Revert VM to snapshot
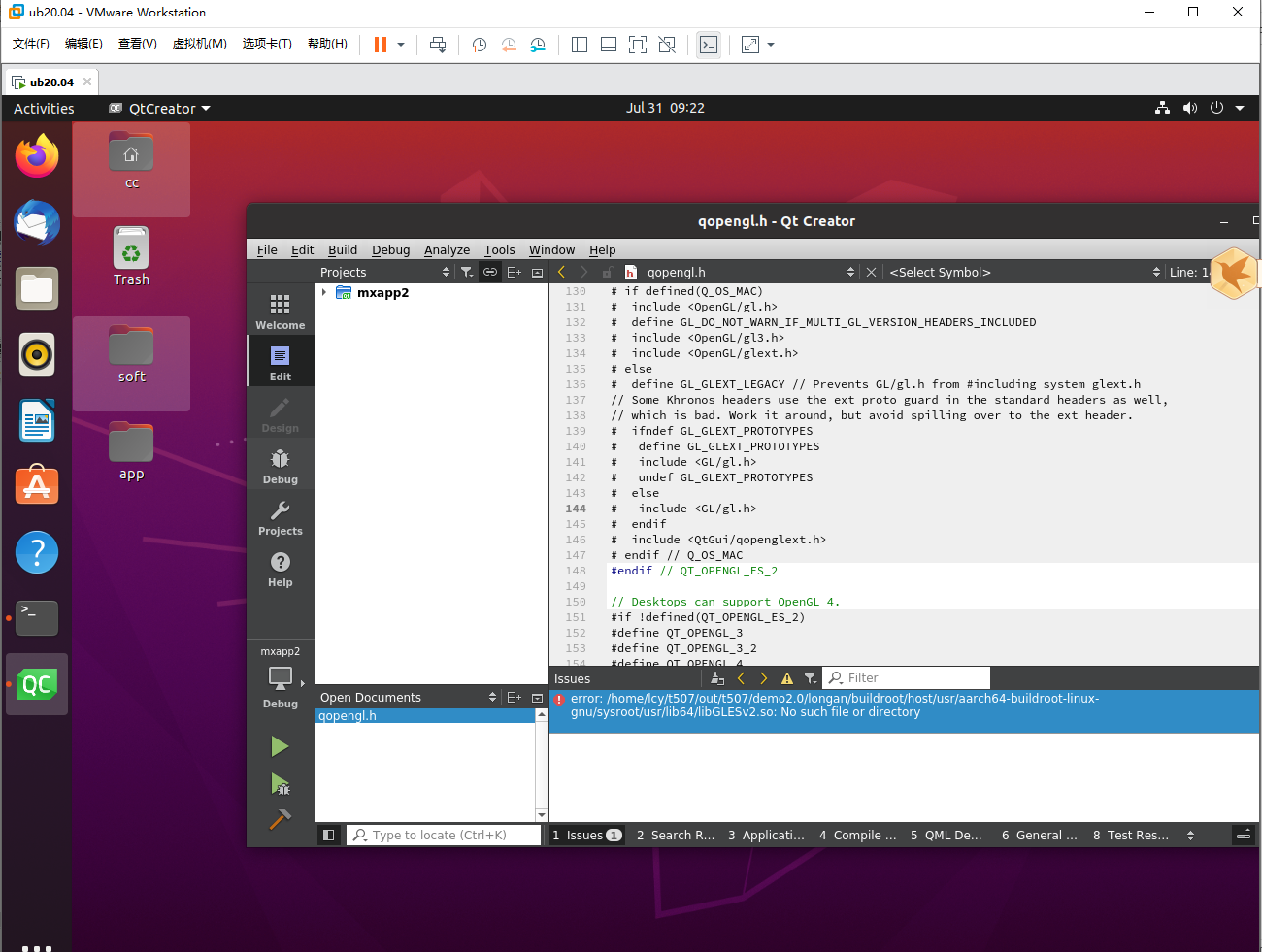This screenshot has width=1262, height=952. [509, 45]
